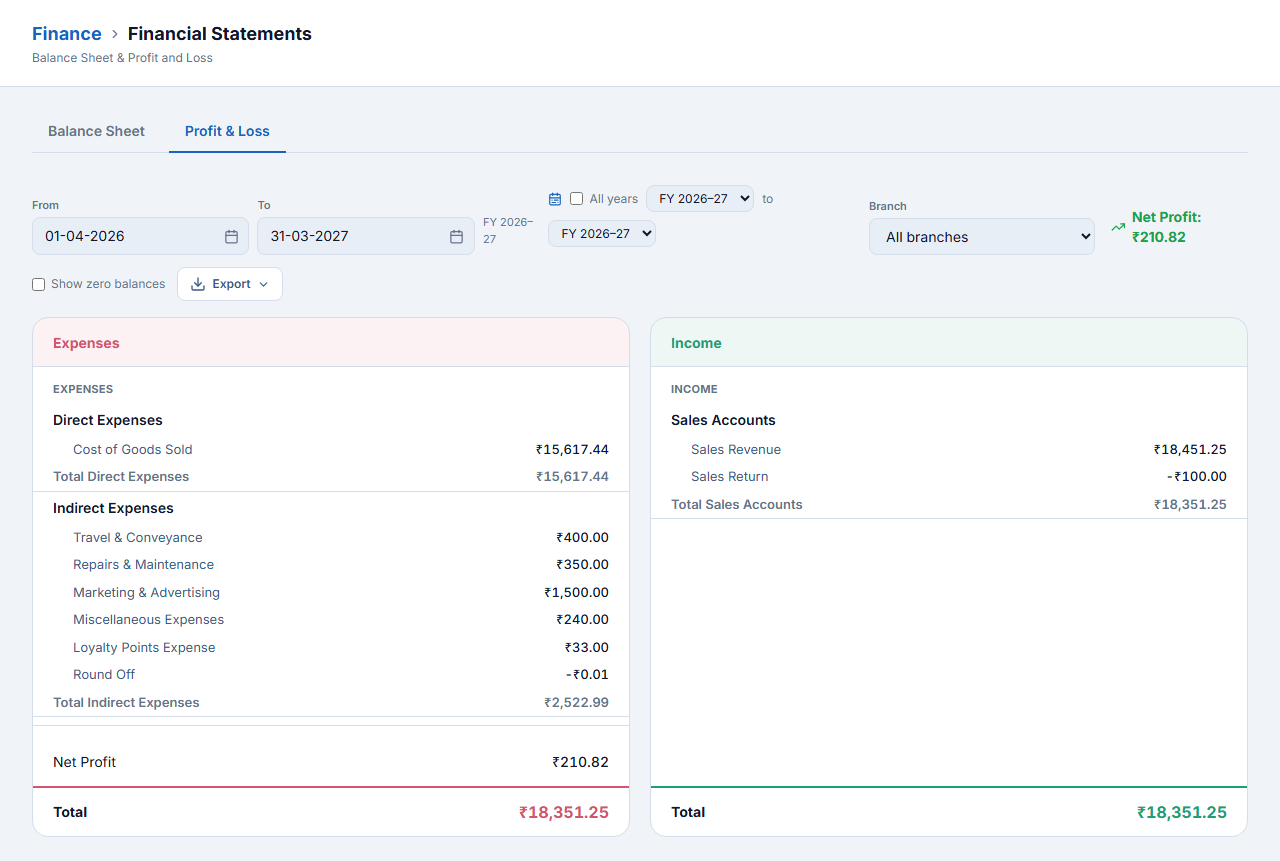This screenshot has width=1280, height=861.
Task: Click Loyalty Points Expense line
Action: pos(331,648)
